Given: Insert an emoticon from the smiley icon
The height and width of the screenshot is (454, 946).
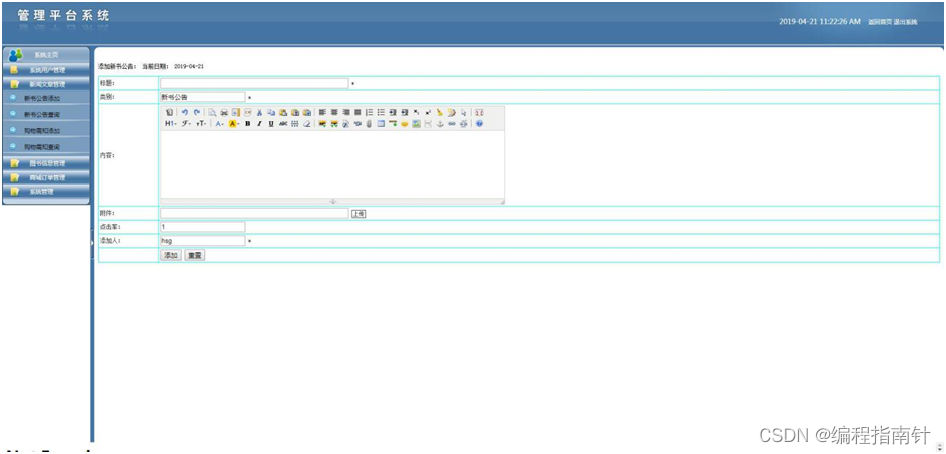Looking at the screenshot, I should tap(405, 124).
